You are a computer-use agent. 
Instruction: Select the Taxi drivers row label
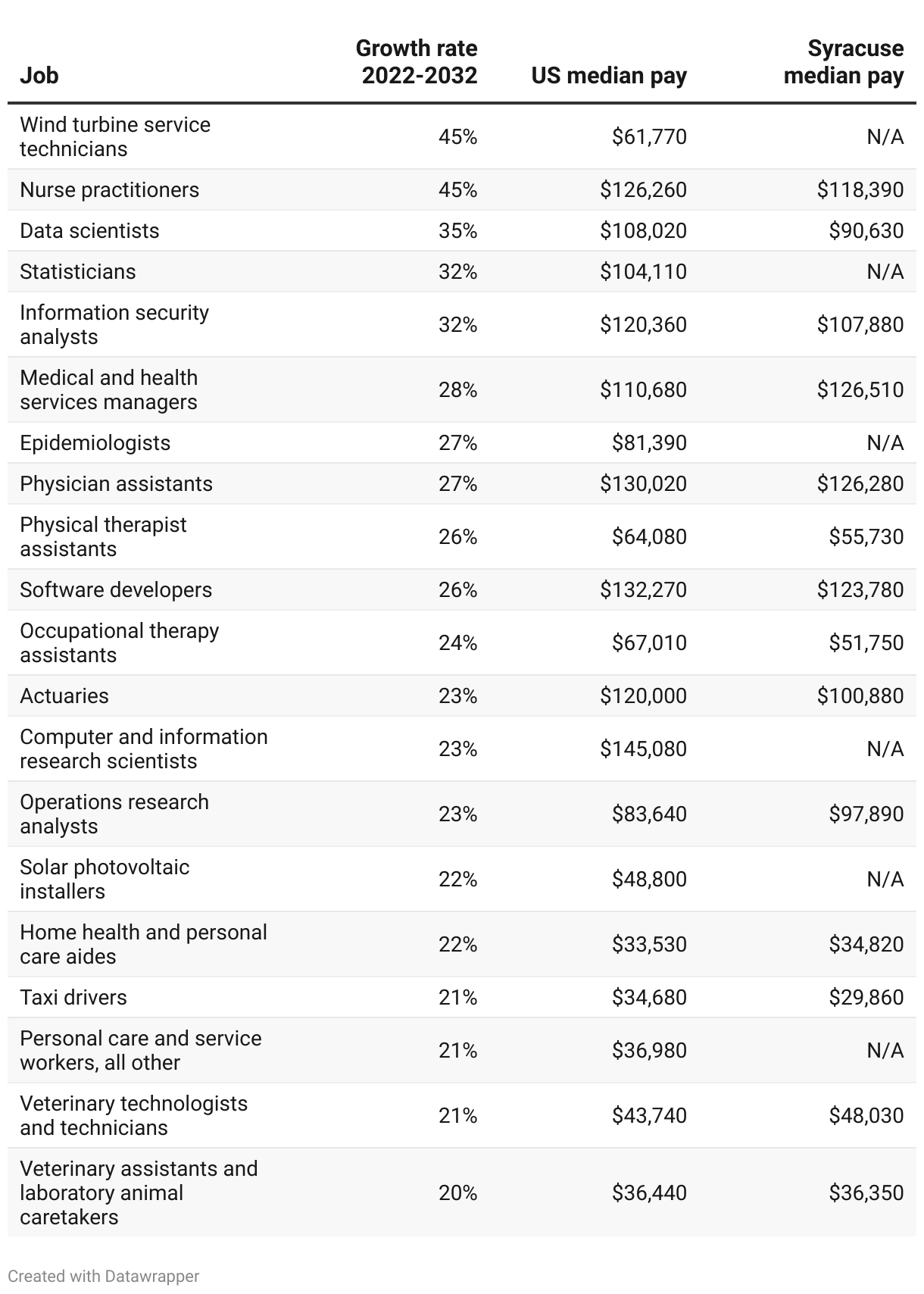(x=73, y=997)
